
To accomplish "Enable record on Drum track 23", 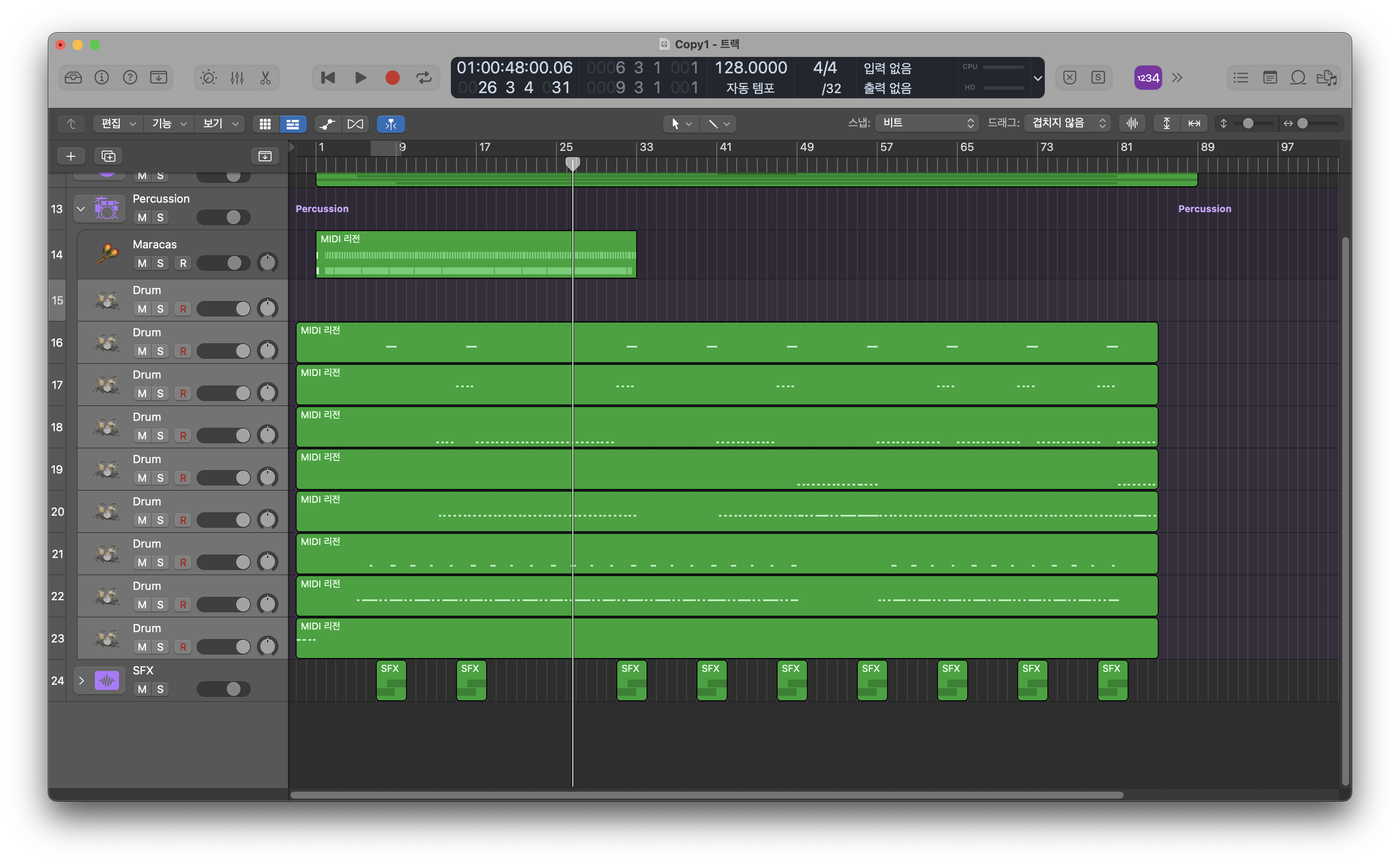I will [183, 647].
